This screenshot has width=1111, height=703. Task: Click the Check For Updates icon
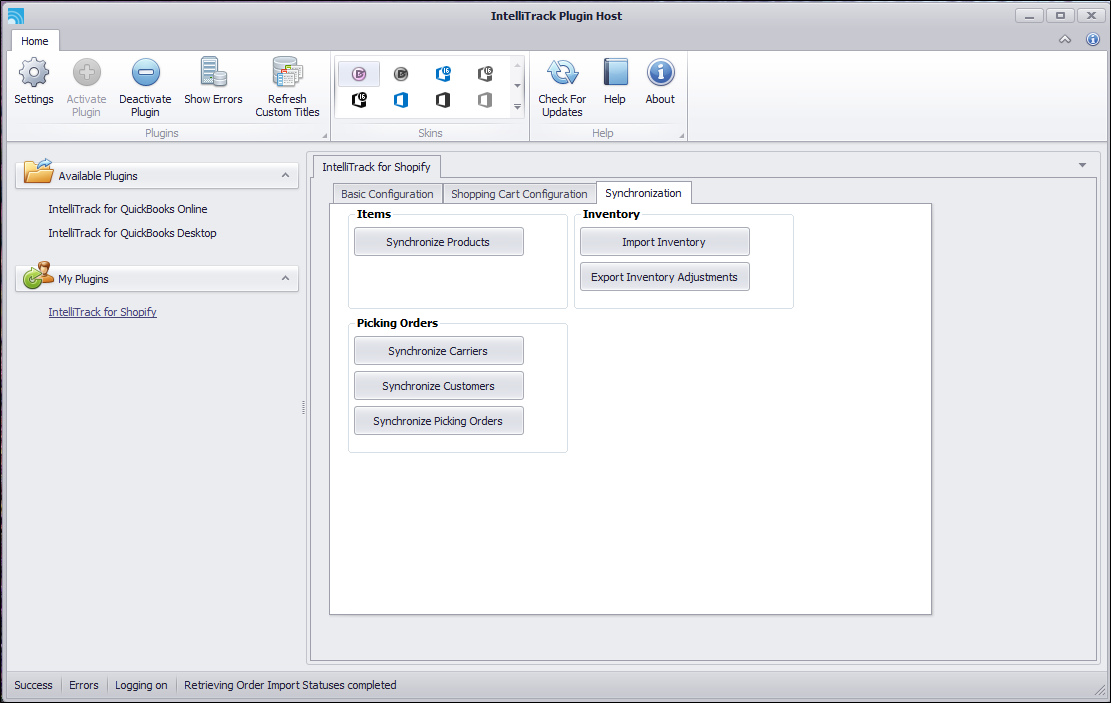562,72
